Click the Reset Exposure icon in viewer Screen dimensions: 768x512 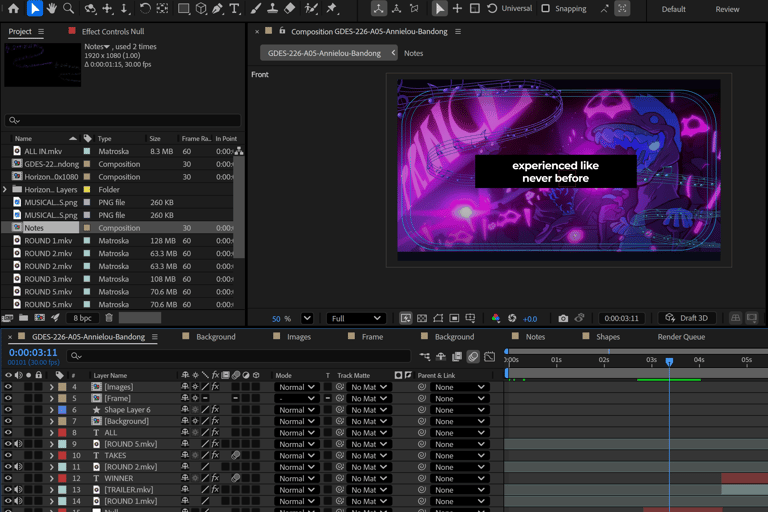[512, 318]
